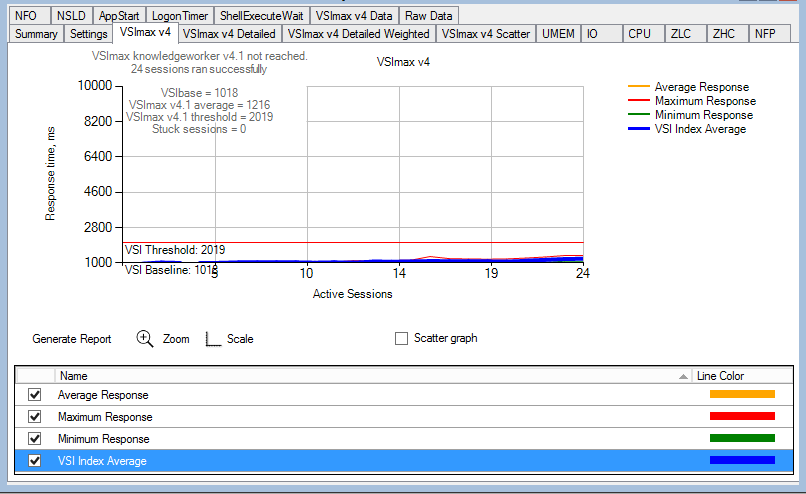The height and width of the screenshot is (494, 806).
Task: Switch to the Summary tab
Action: (36, 34)
